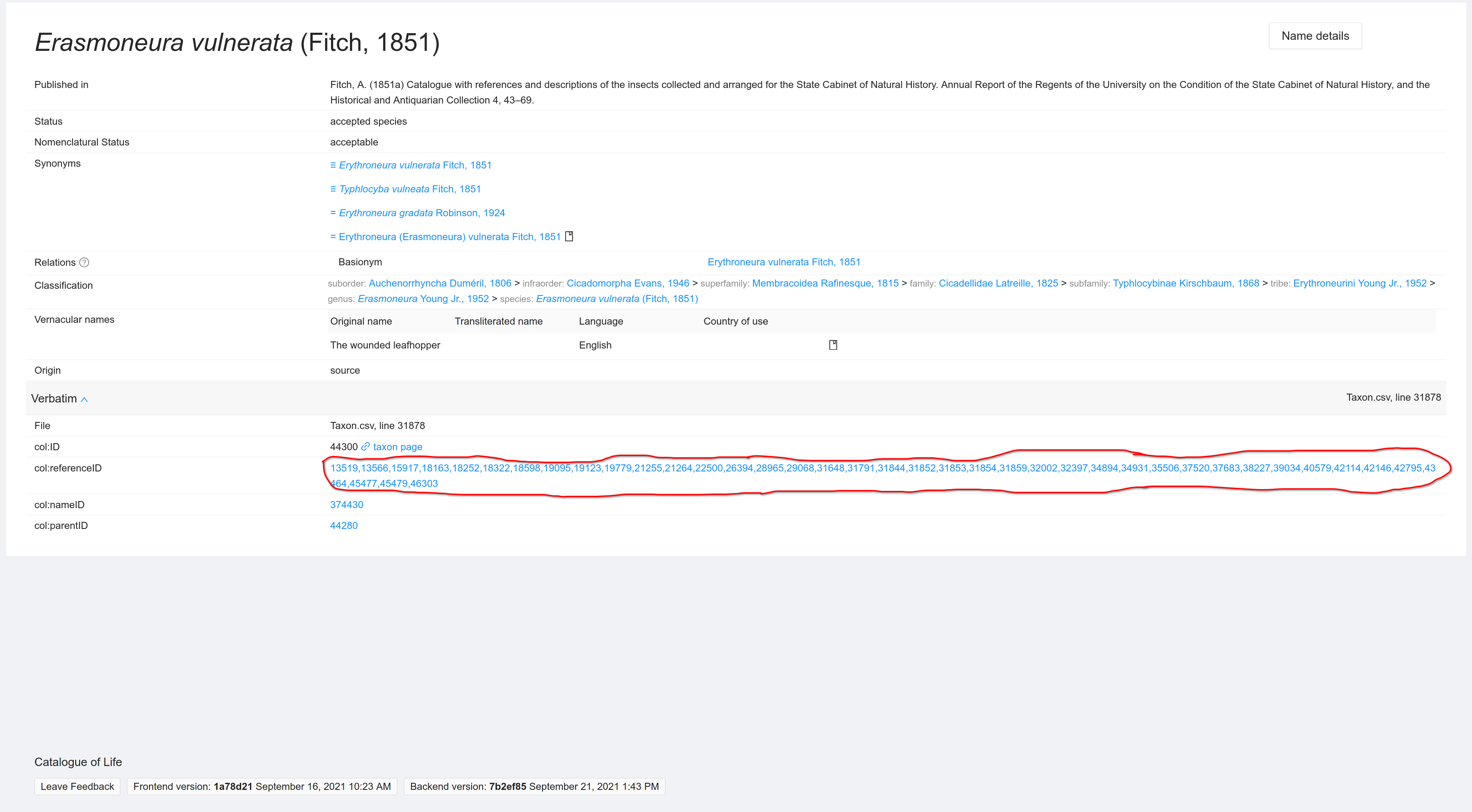This screenshot has height=812, width=1472.
Task: Click the link icon next to taxon page
Action: click(366, 447)
